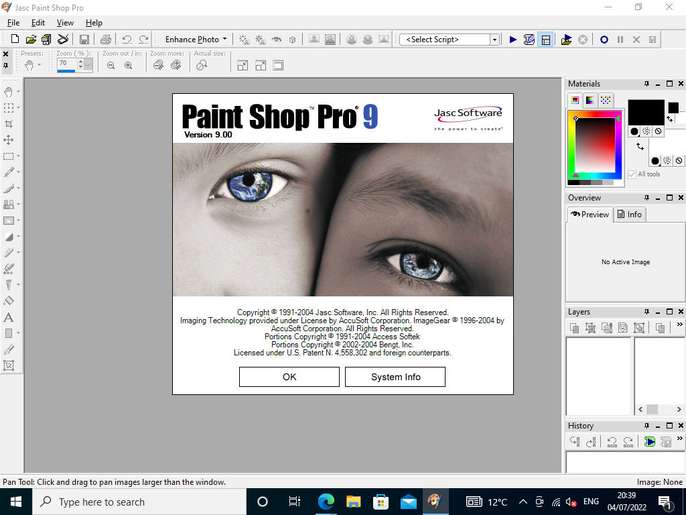Click OK on the splash dialog
686x515 pixels.
pos(289,377)
